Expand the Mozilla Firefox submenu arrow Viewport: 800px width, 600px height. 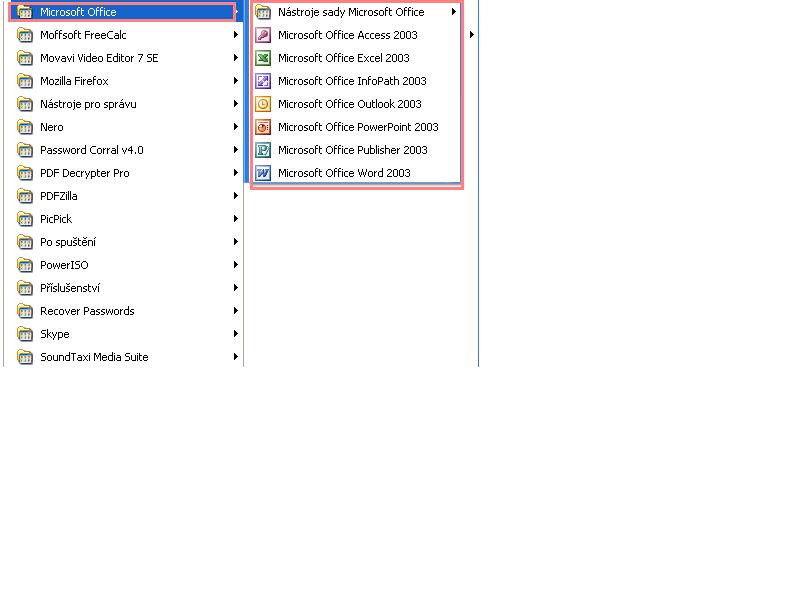tap(236, 80)
